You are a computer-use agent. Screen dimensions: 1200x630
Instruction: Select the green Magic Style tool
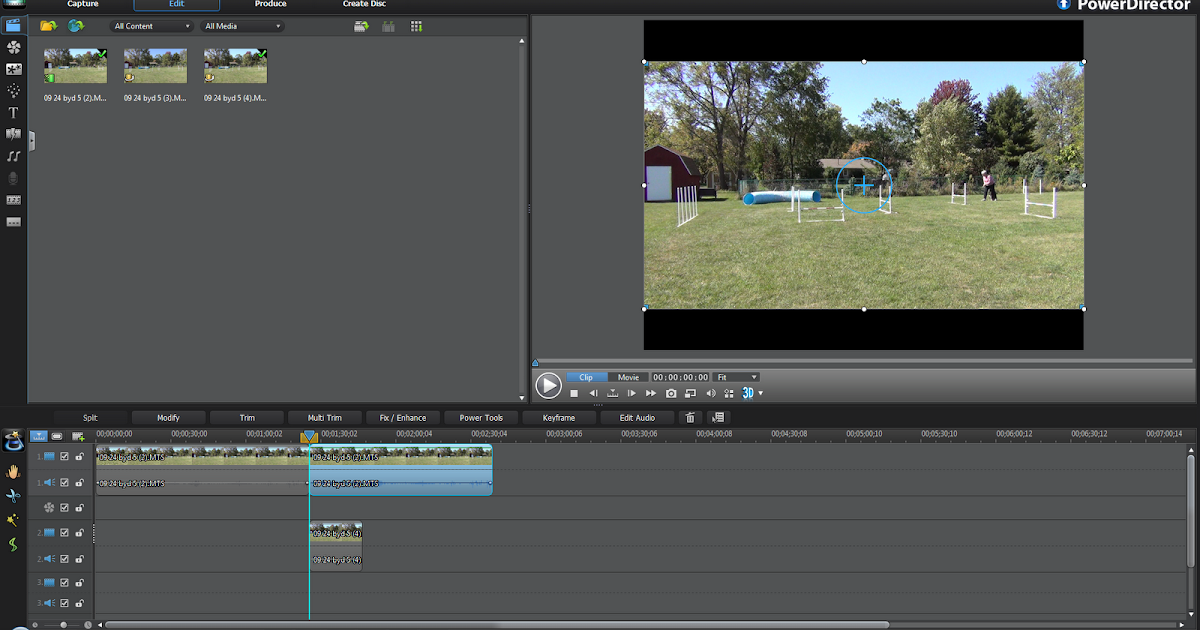coord(13,545)
